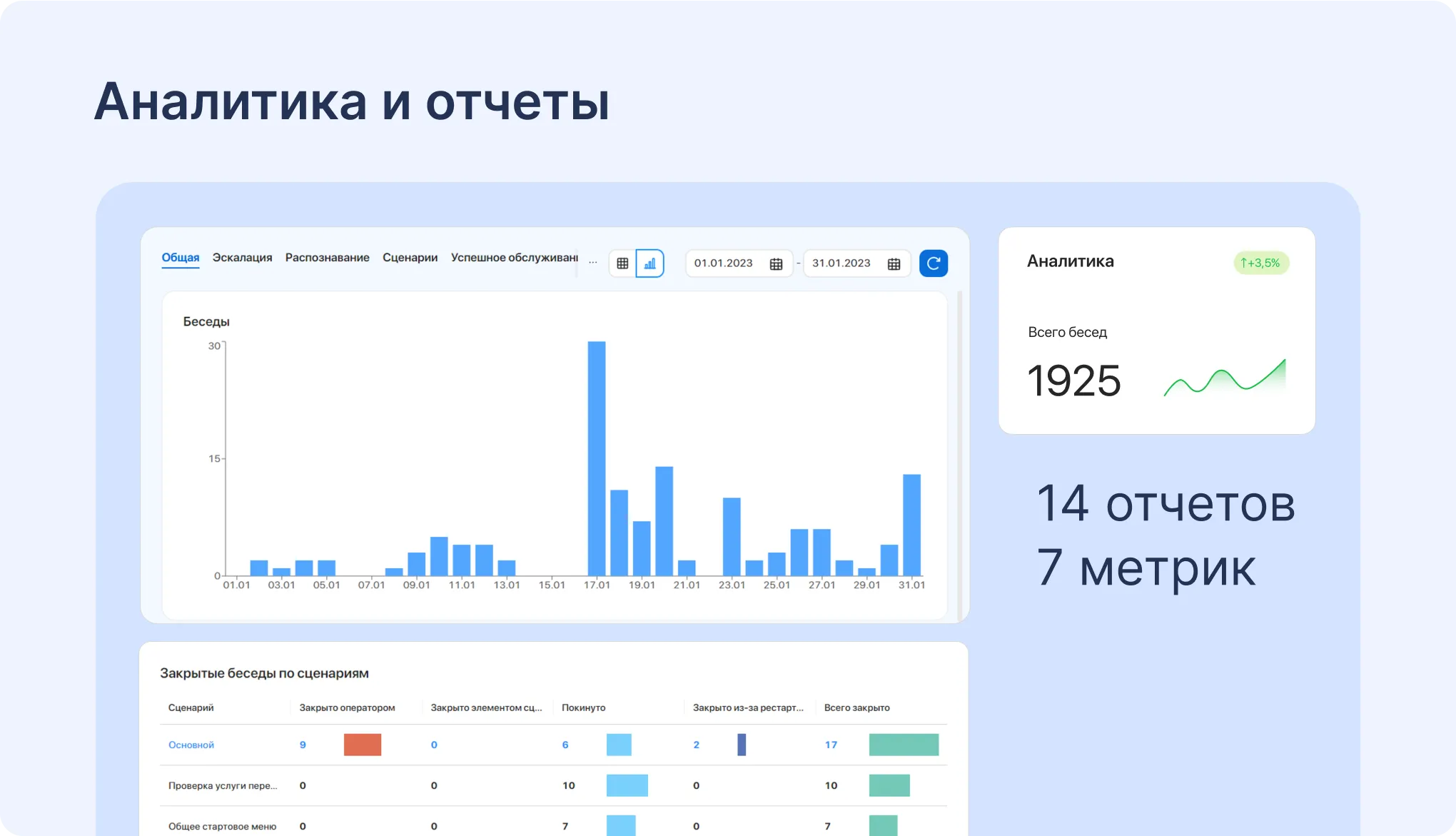Open the calendar for the end date
This screenshot has width=1456, height=836.
(894, 263)
